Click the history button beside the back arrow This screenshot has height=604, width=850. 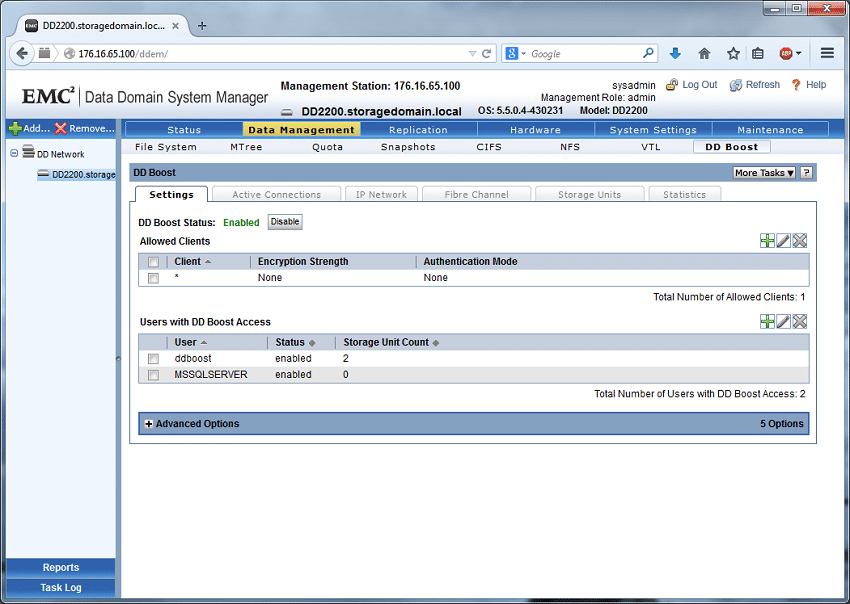coord(44,53)
